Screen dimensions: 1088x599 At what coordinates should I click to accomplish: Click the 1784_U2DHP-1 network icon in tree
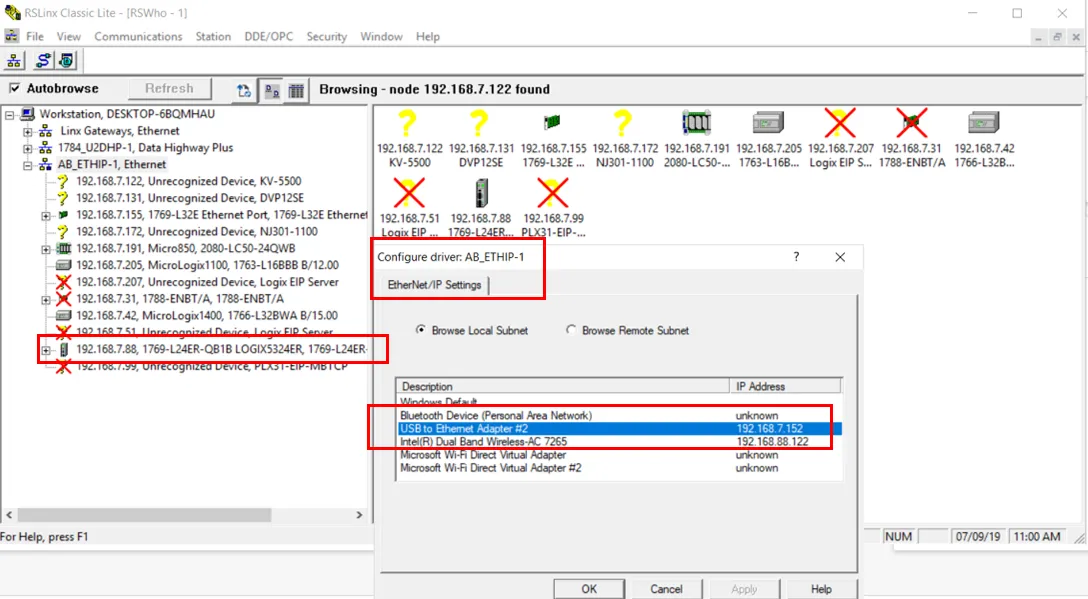tap(45, 147)
